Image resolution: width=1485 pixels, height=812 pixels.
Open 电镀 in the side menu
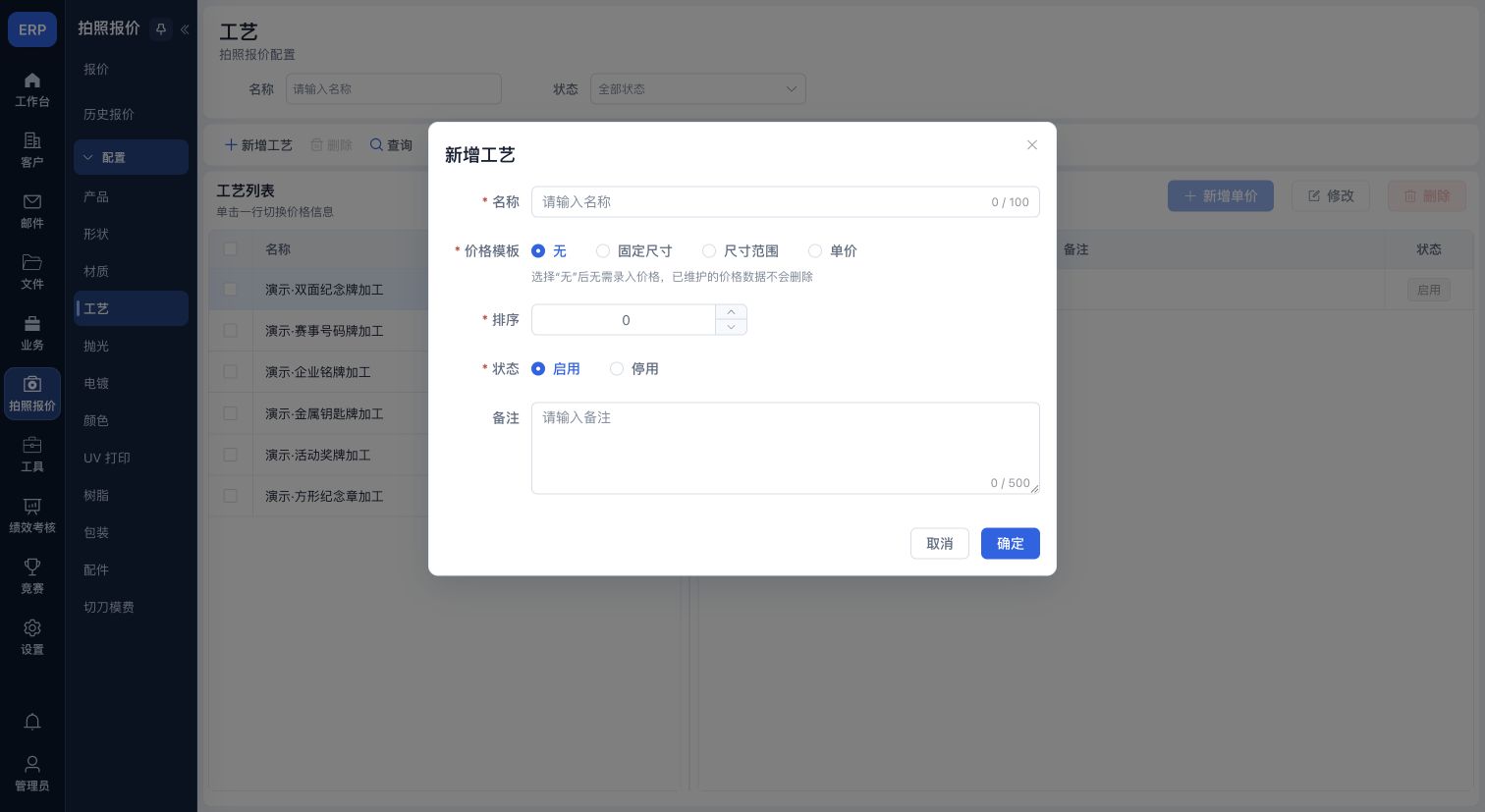[x=131, y=383]
